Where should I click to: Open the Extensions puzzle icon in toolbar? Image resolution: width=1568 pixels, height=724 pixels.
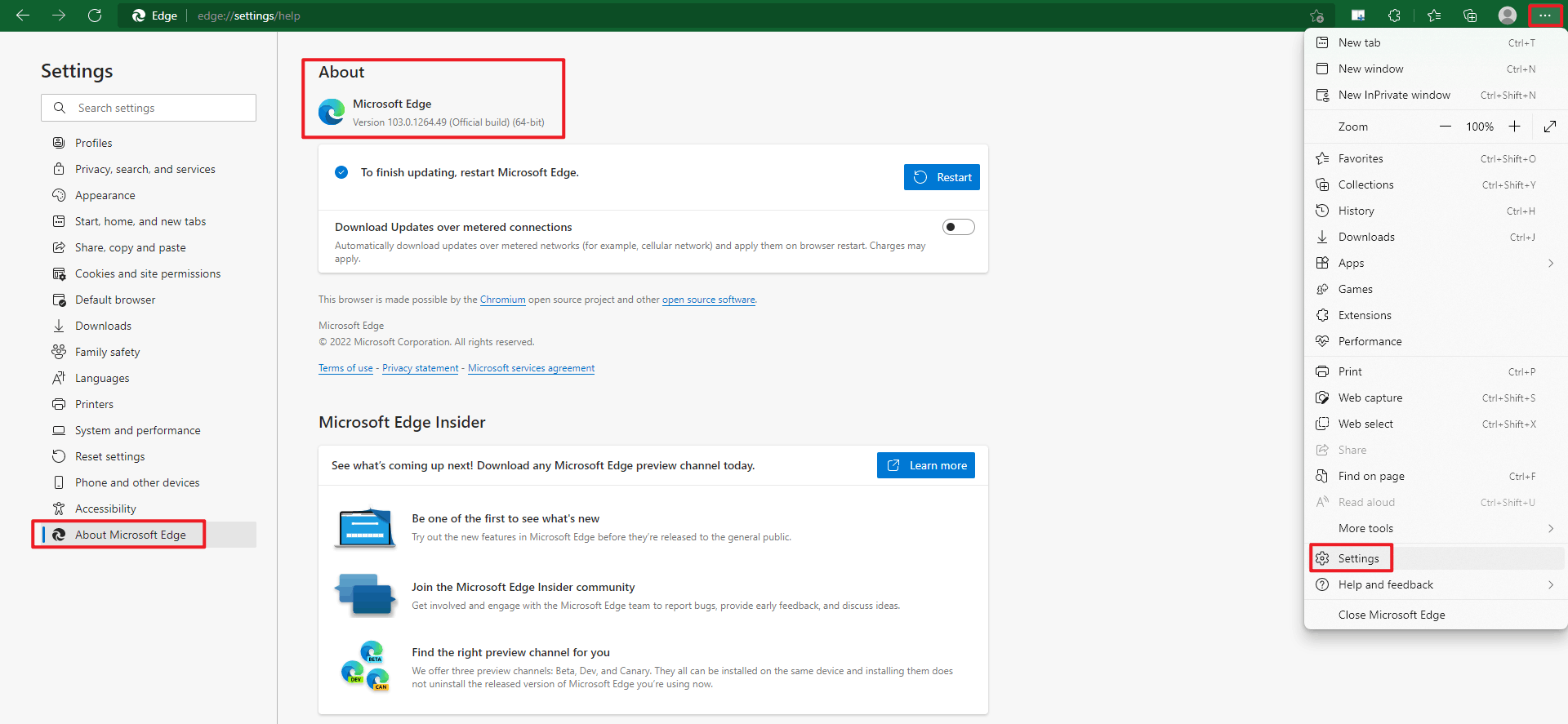[x=1394, y=16]
